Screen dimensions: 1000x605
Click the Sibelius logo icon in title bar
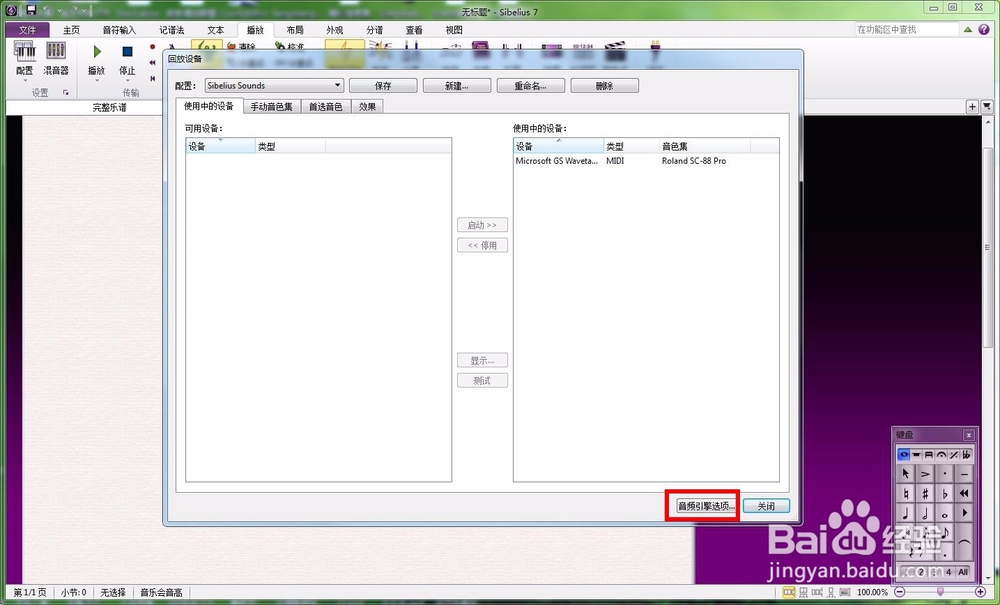[x=11, y=10]
